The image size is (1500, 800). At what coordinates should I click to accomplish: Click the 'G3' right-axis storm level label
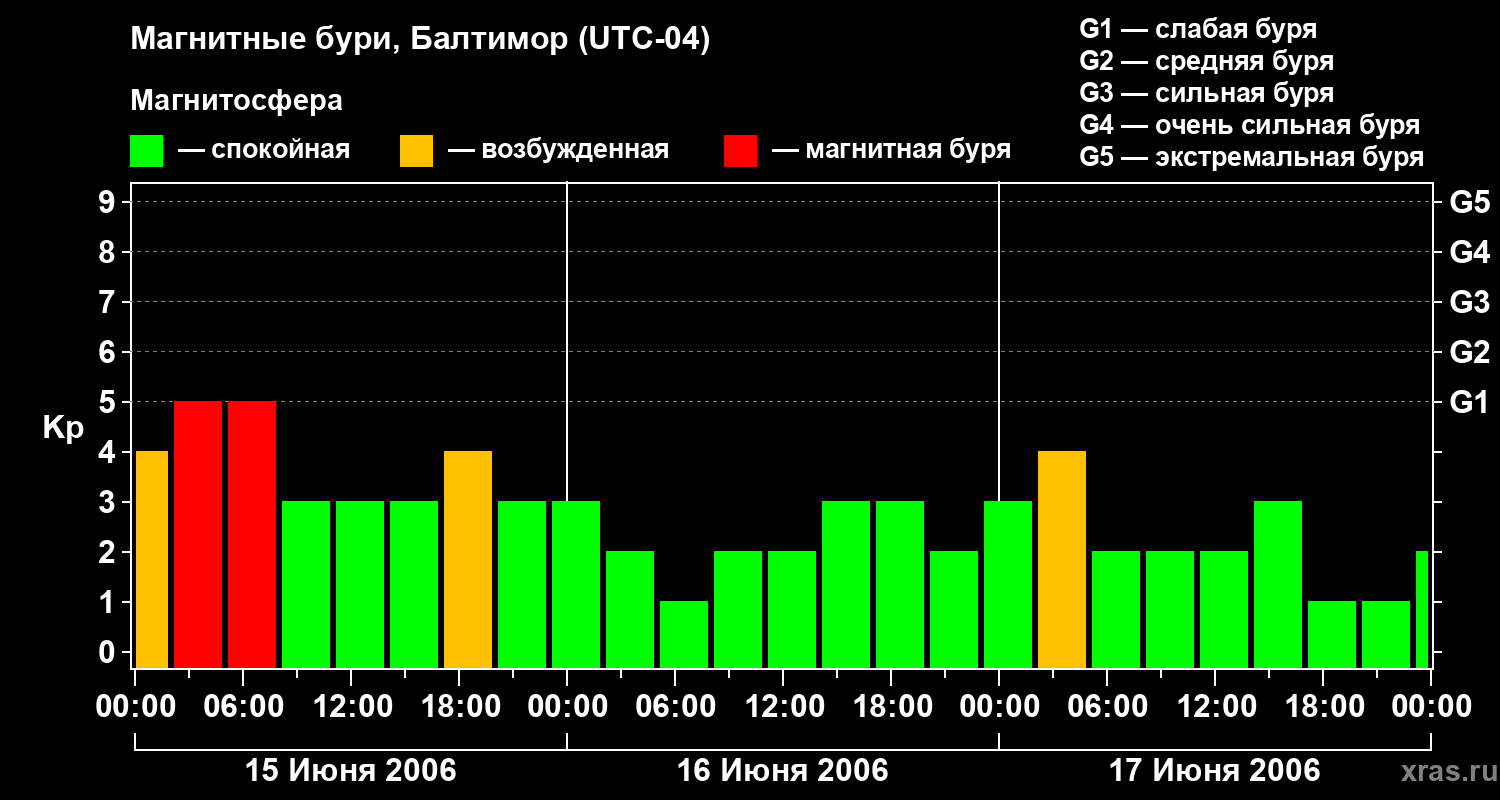point(1469,302)
